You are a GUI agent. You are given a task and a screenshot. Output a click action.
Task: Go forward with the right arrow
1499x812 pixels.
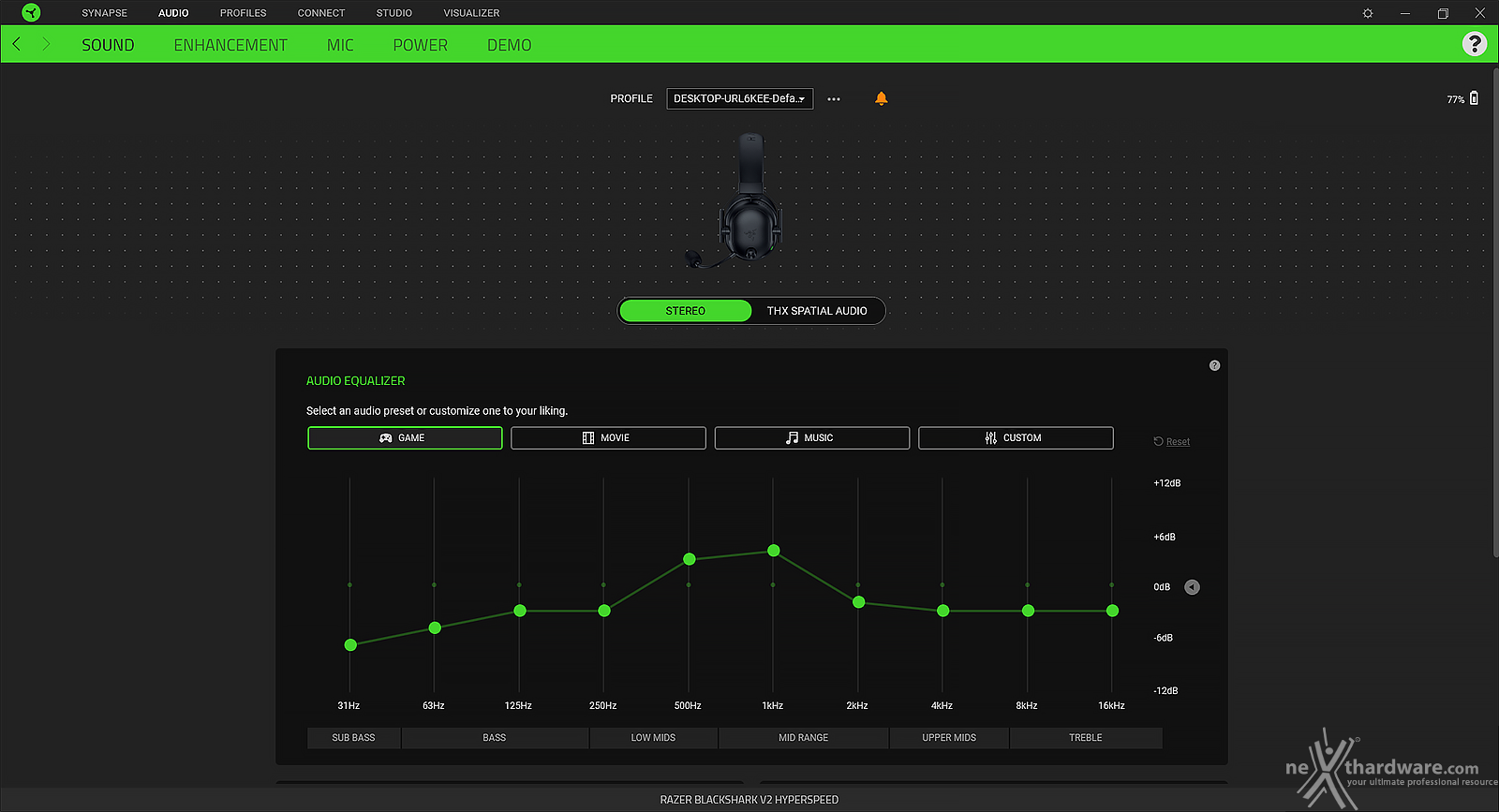click(x=46, y=44)
